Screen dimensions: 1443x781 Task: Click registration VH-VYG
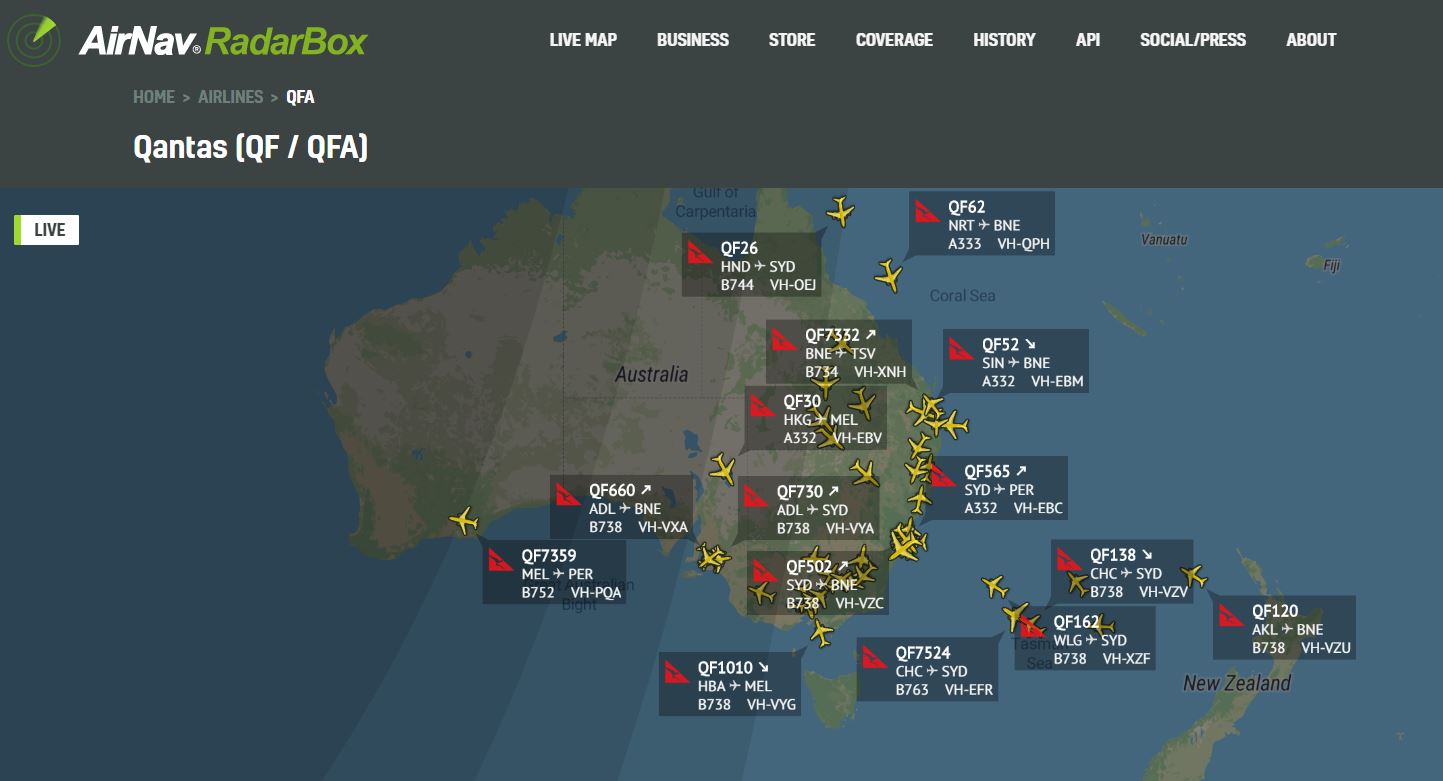(x=772, y=704)
